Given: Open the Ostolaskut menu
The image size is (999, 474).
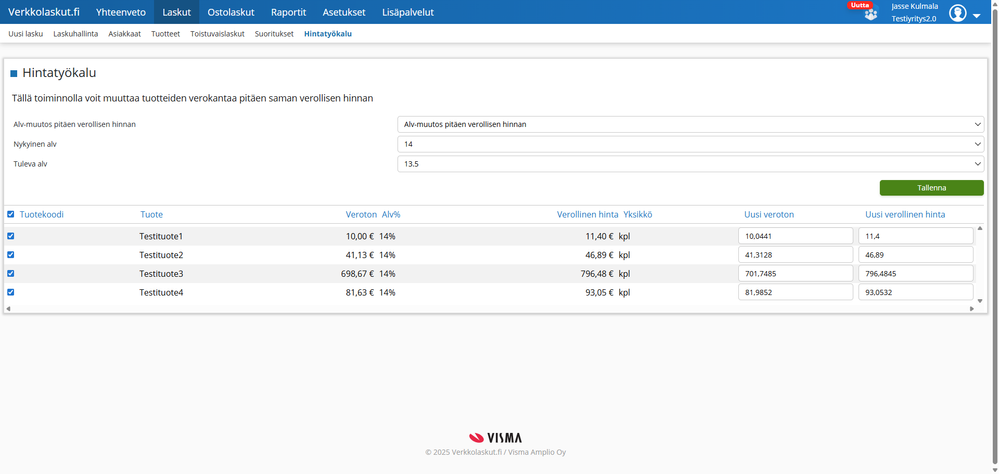Looking at the screenshot, I should (x=231, y=12).
